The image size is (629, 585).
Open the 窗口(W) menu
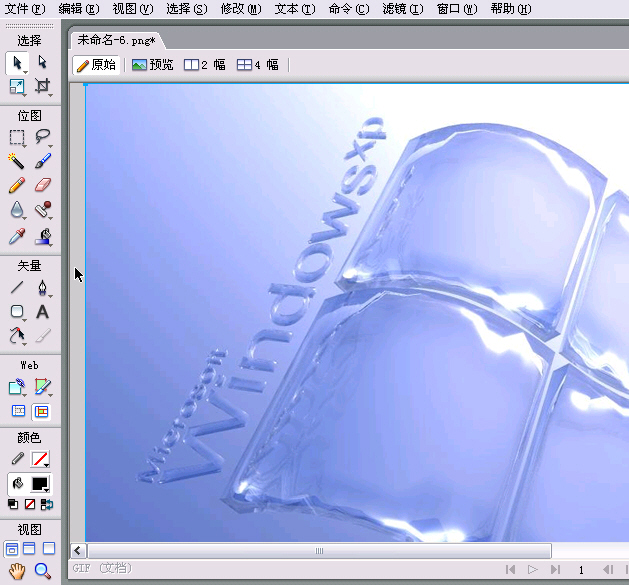457,8
